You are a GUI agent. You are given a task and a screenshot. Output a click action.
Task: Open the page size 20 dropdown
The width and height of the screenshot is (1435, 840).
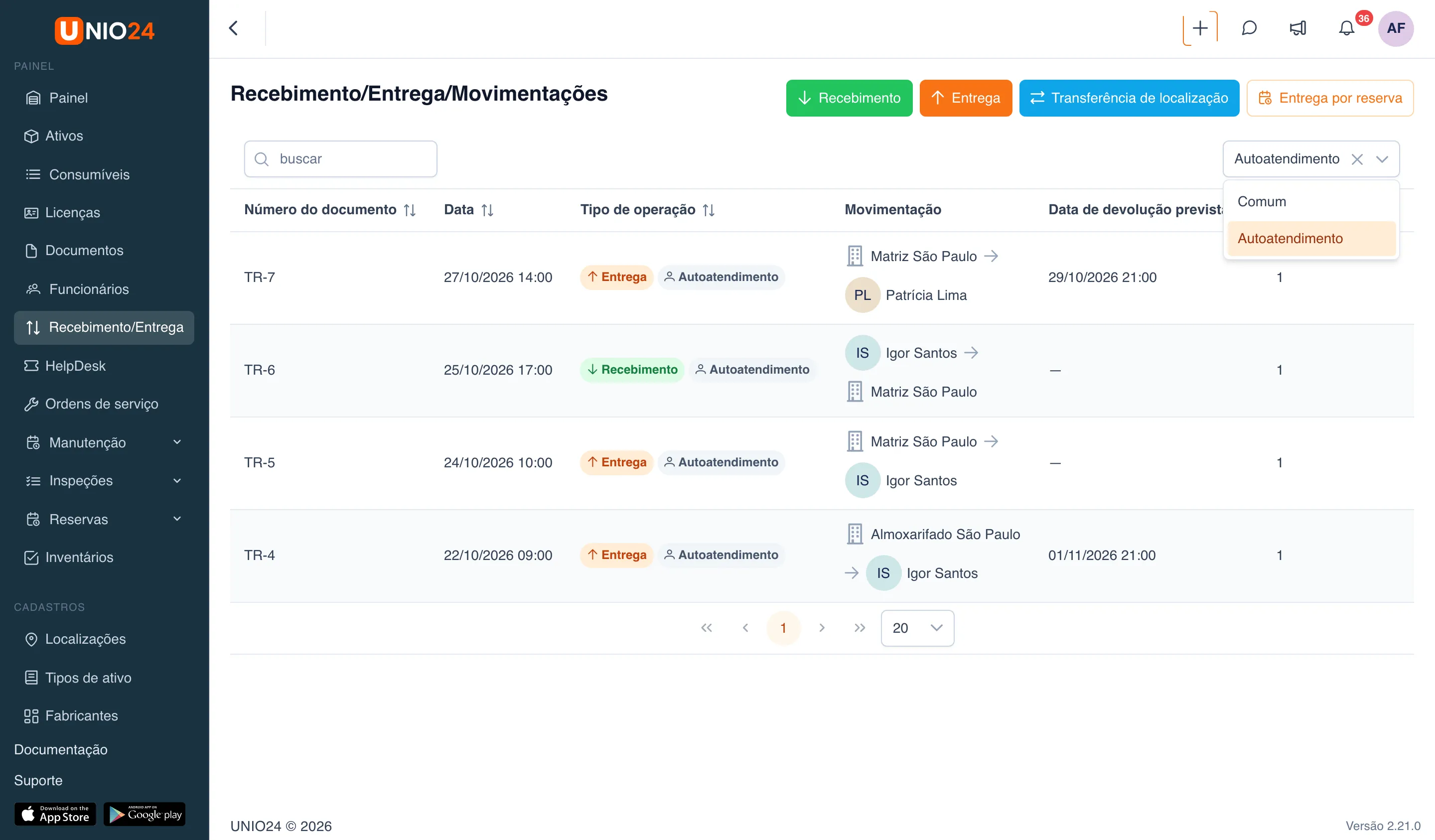point(917,628)
